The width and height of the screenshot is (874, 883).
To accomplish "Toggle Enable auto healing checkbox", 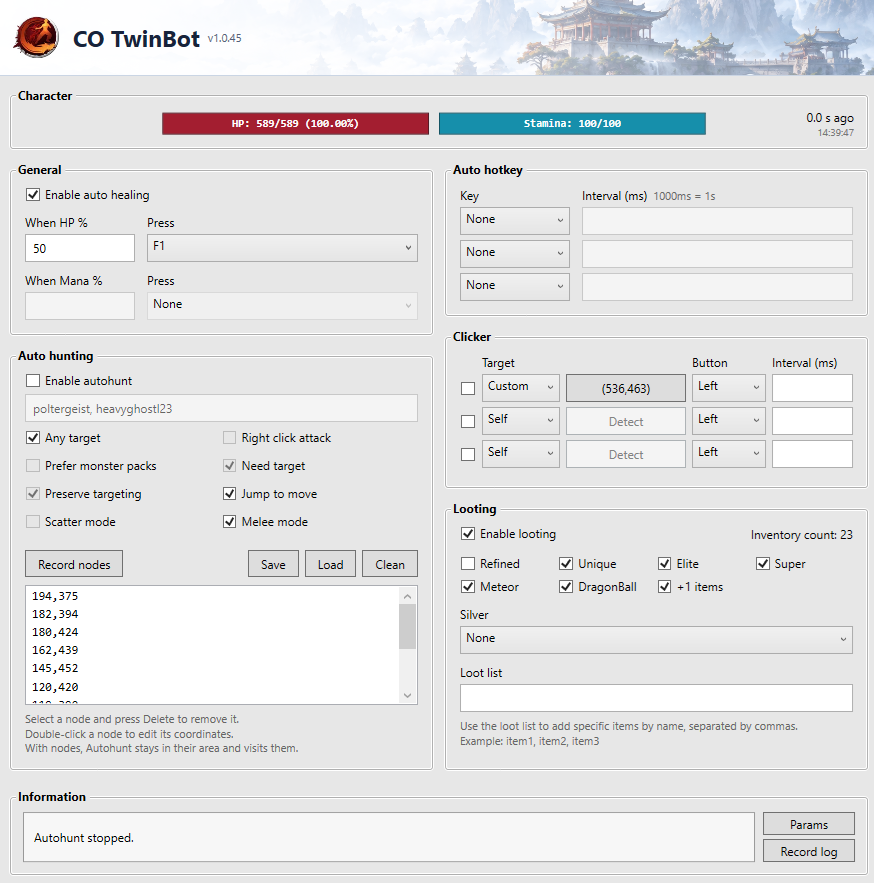I will pyautogui.click(x=33, y=195).
